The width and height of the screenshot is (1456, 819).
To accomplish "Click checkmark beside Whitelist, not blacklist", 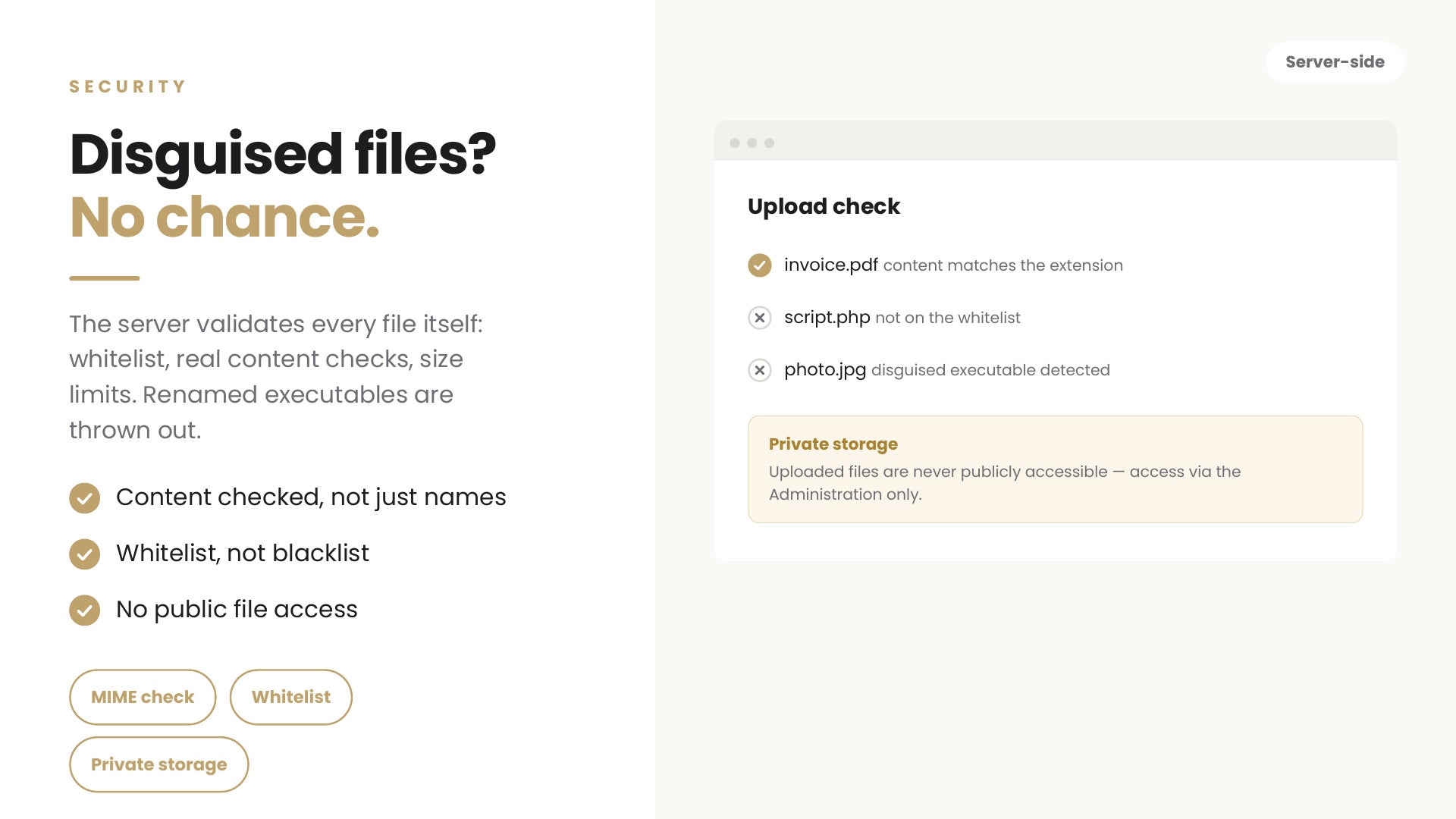I will click(x=84, y=554).
